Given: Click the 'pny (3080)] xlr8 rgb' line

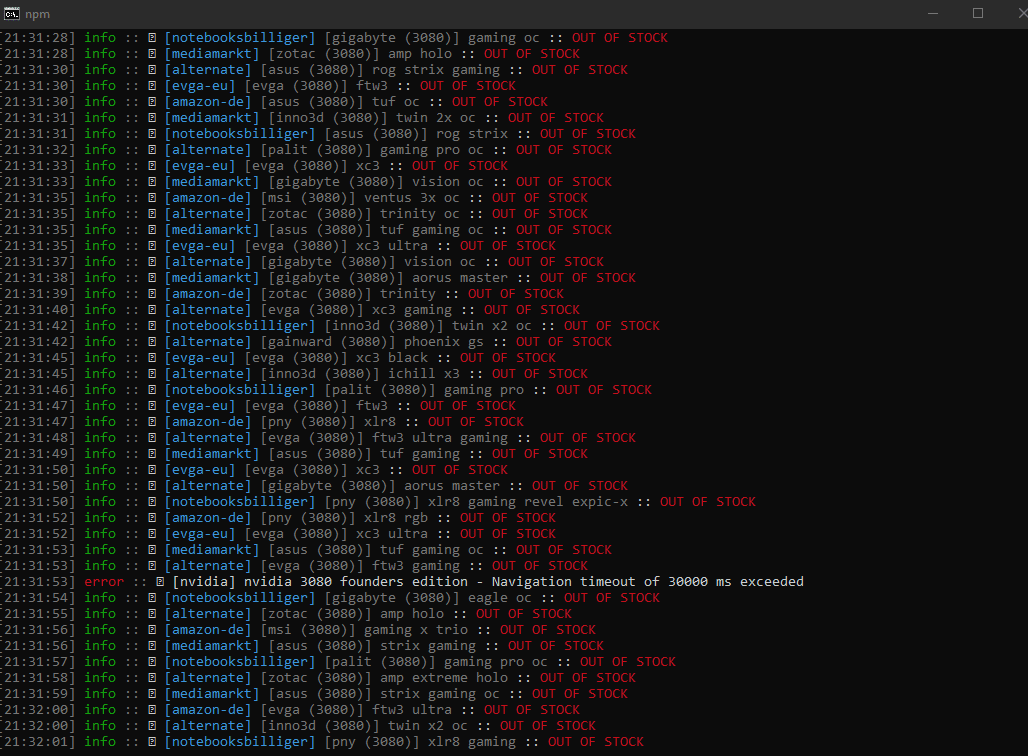Looking at the screenshot, I should 278,518.
